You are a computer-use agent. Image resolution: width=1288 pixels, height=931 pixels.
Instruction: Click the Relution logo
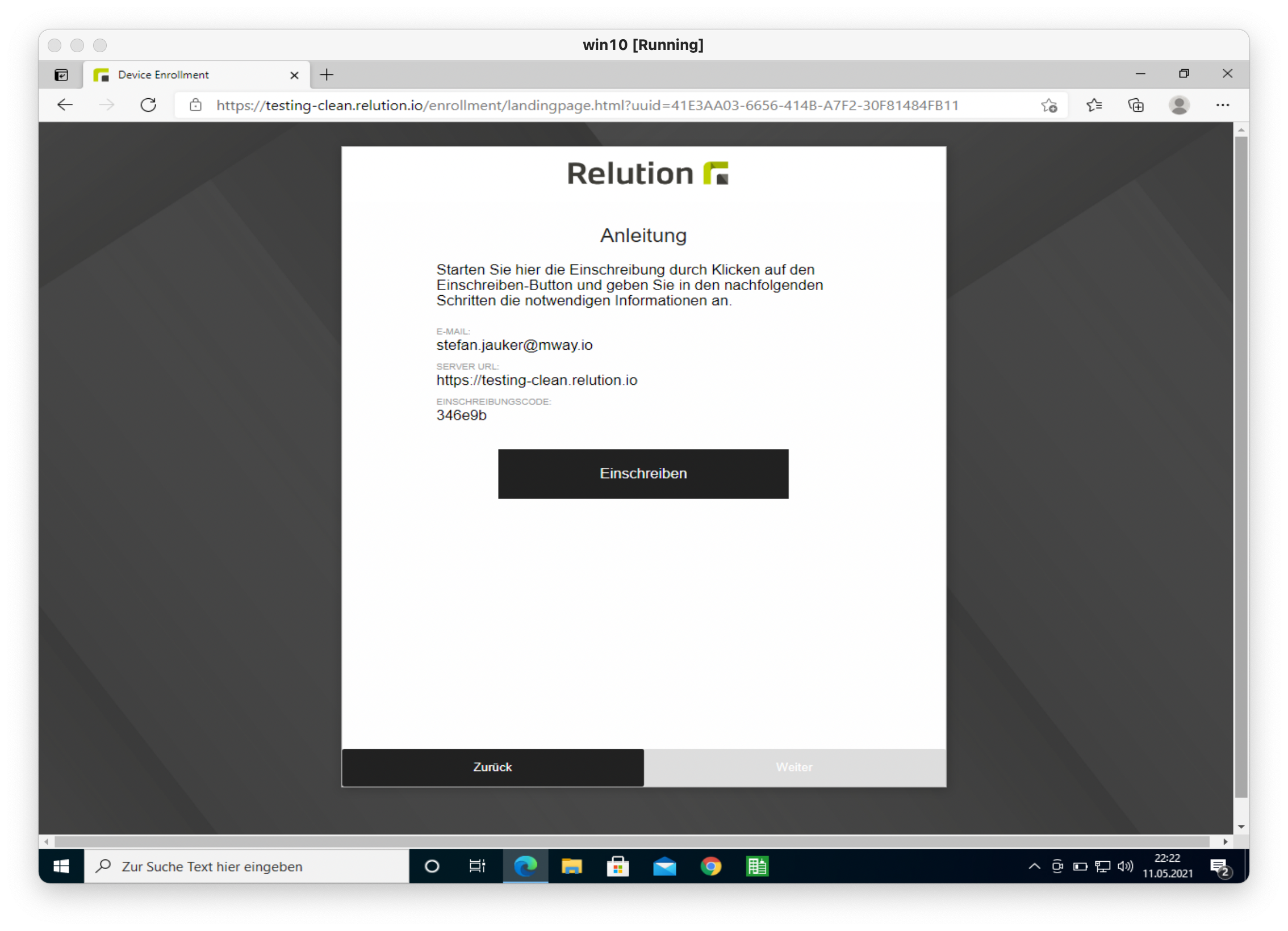pyautogui.click(x=647, y=173)
